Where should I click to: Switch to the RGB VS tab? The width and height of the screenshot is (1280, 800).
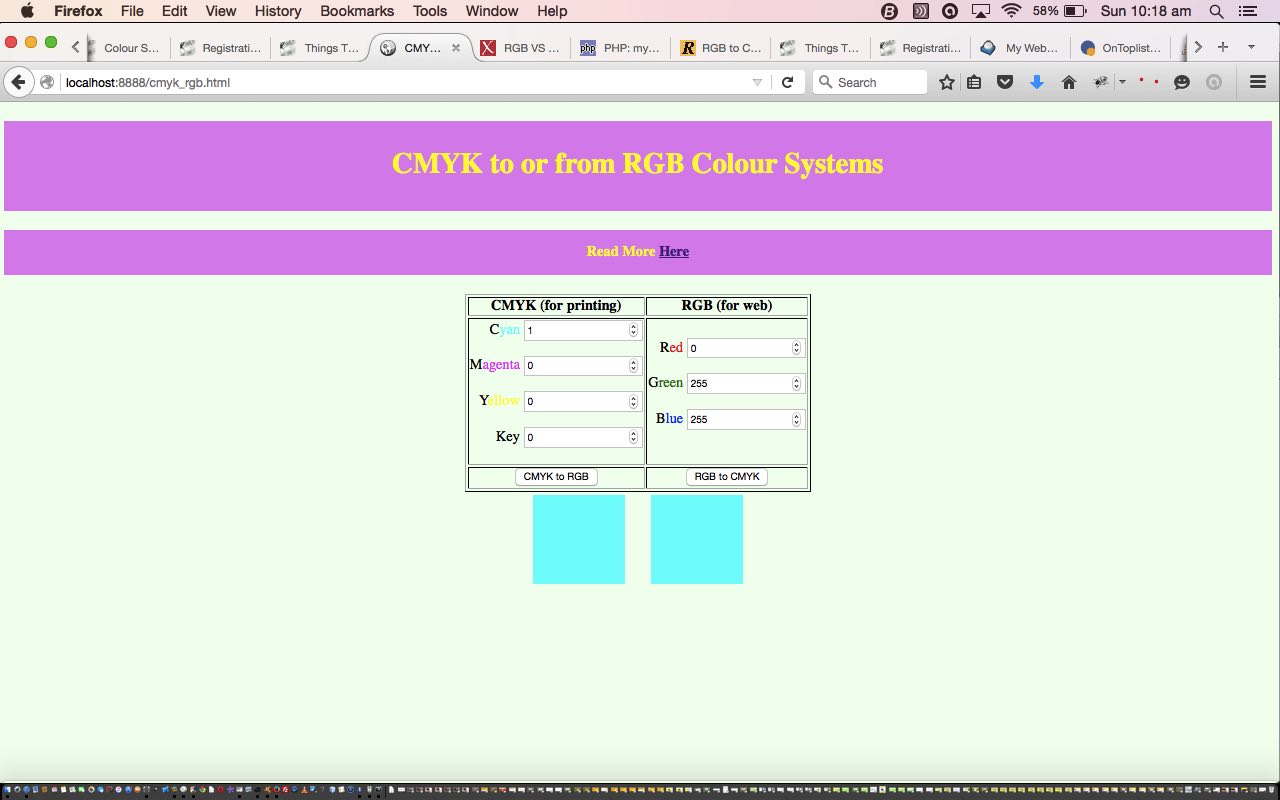click(x=520, y=47)
